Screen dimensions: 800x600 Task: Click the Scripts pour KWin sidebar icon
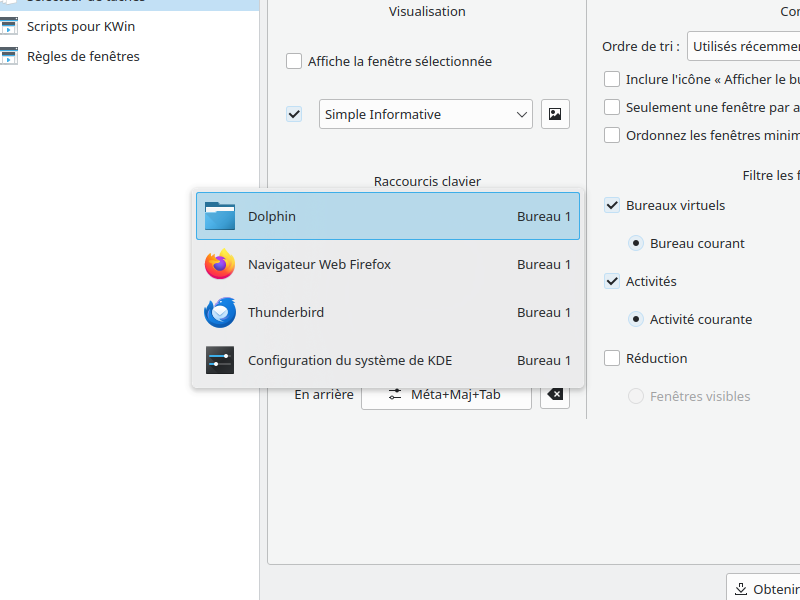pos(9,26)
